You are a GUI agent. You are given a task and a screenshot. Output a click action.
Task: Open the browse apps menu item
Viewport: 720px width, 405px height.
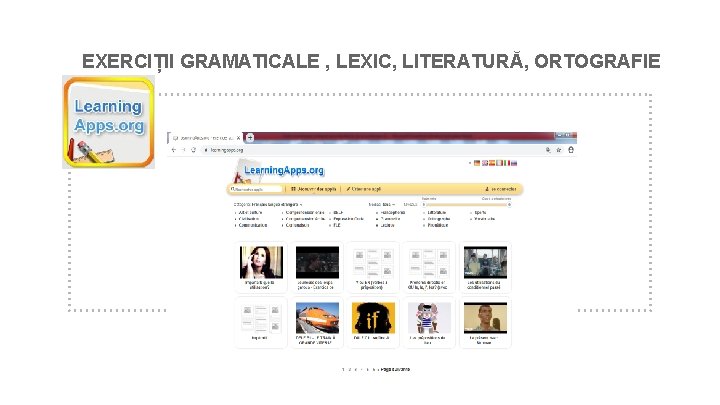pyautogui.click(x=314, y=189)
